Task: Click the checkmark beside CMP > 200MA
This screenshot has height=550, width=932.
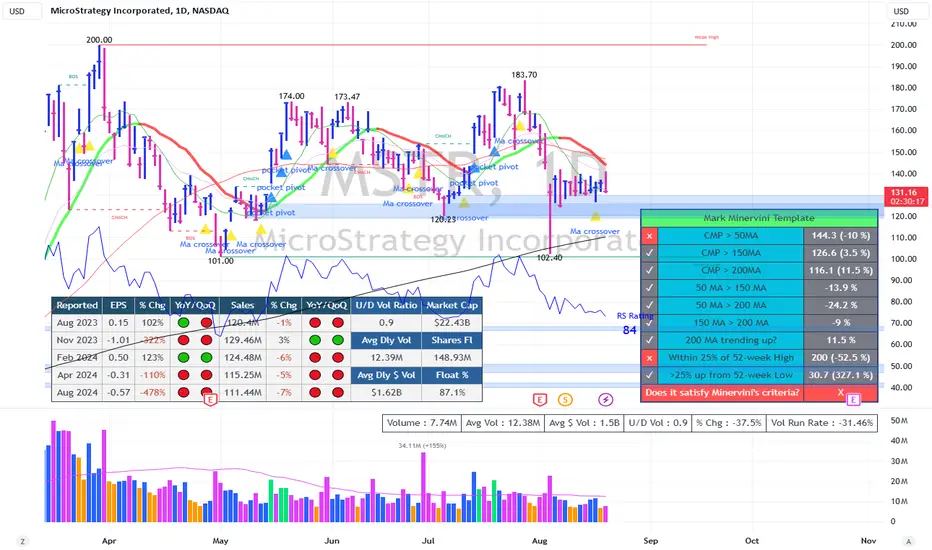Action: [x=649, y=270]
